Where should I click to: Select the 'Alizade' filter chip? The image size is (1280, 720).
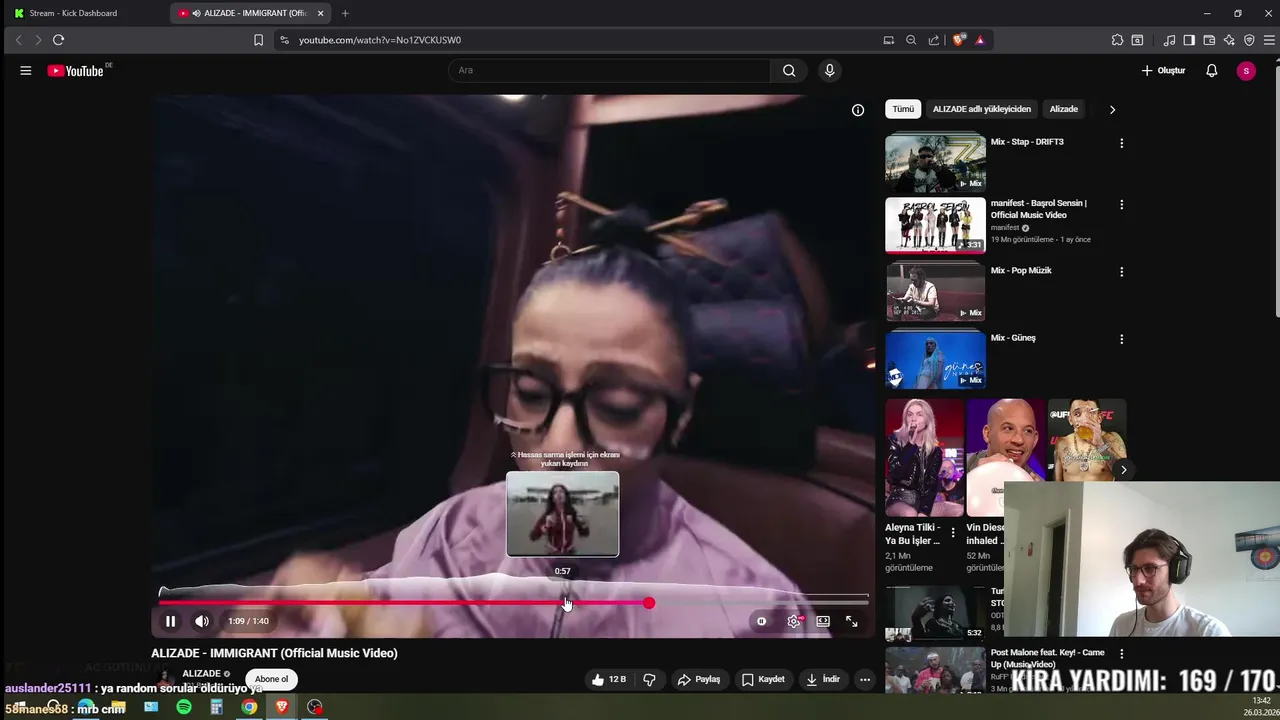1063,109
